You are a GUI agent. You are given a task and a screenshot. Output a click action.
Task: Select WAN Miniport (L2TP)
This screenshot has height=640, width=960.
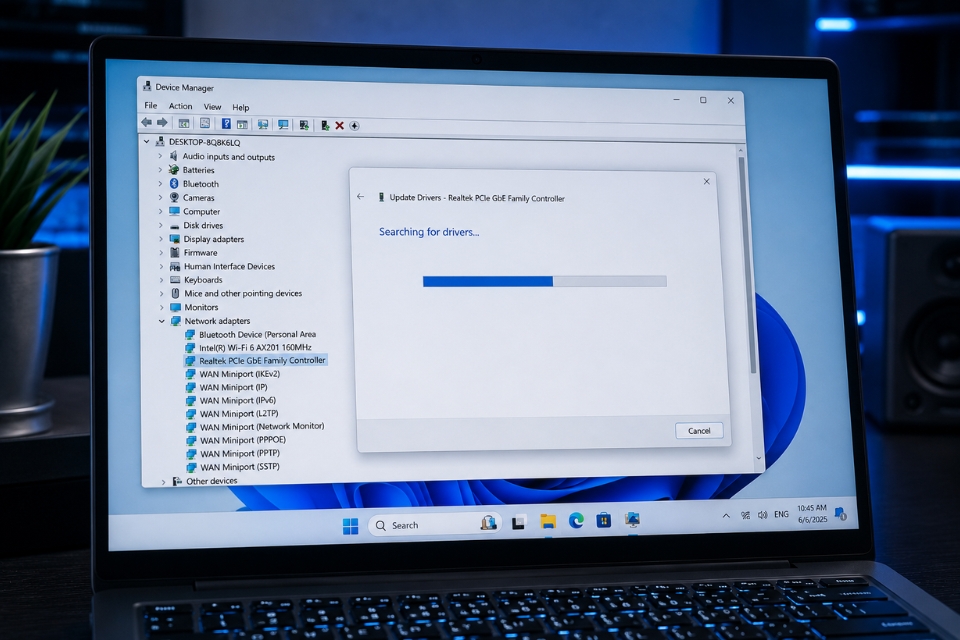(232, 414)
